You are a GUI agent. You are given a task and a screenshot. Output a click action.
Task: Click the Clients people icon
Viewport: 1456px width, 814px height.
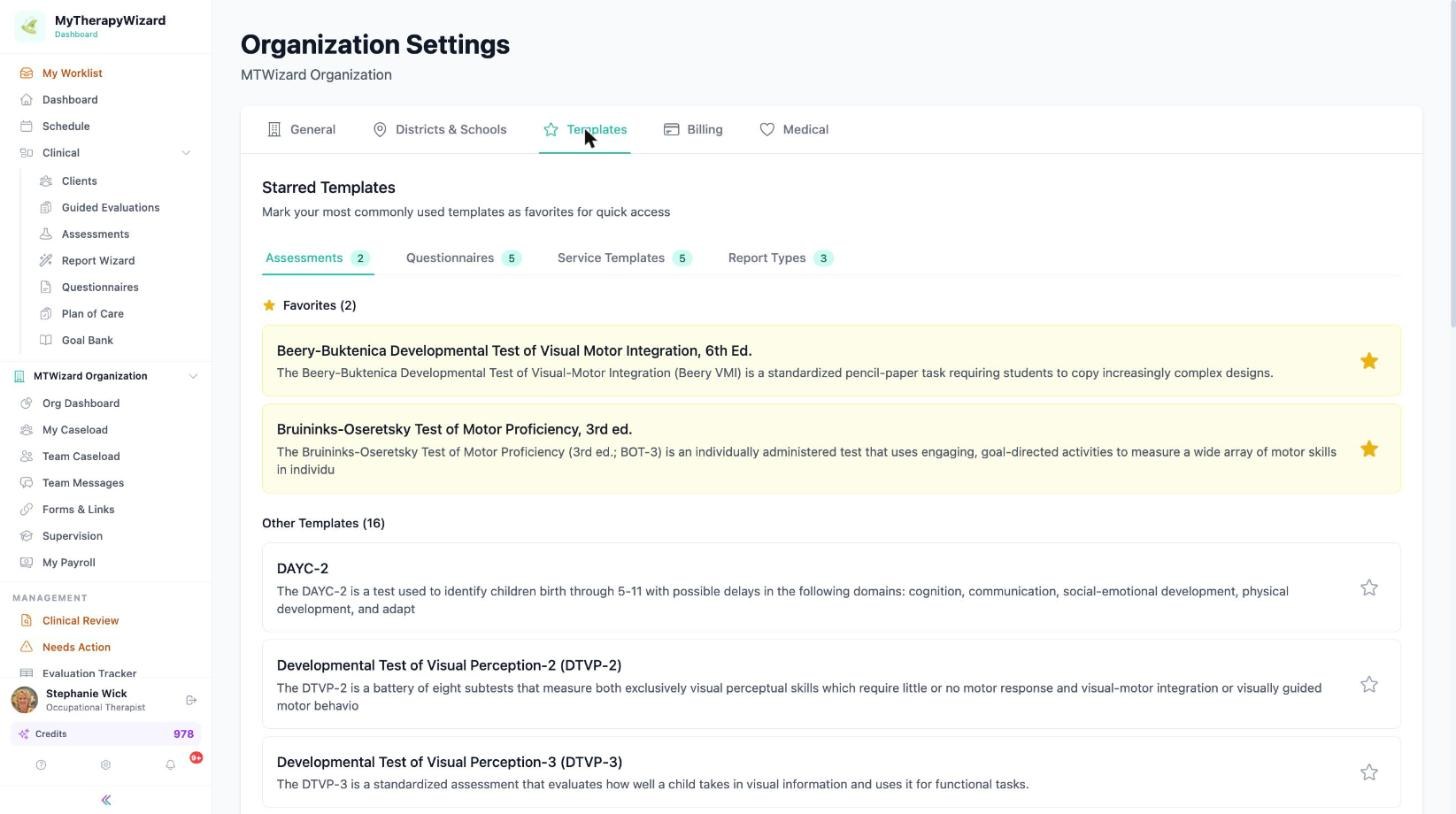pos(46,181)
